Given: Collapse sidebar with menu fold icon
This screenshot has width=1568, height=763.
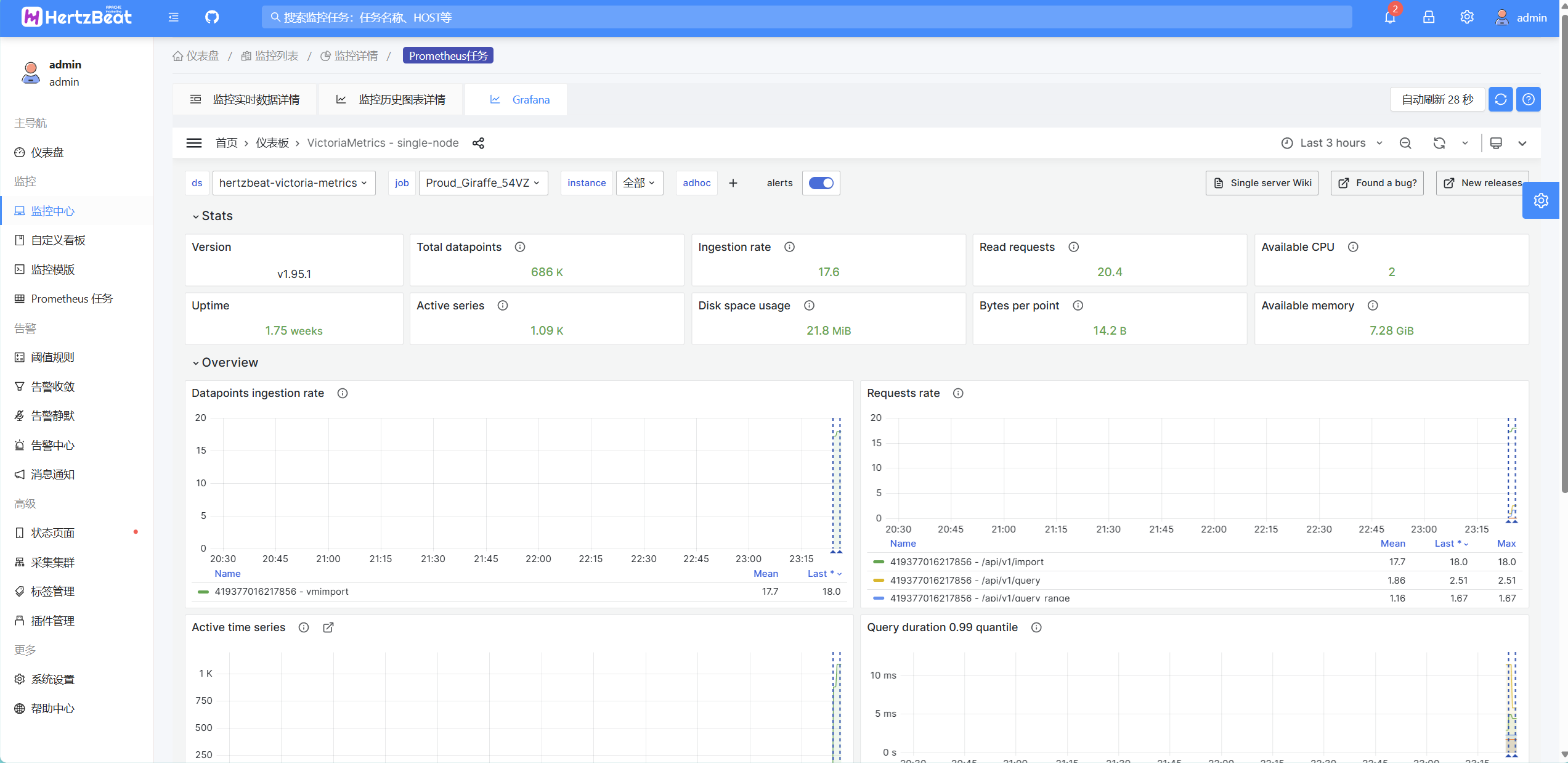Looking at the screenshot, I should (x=174, y=17).
